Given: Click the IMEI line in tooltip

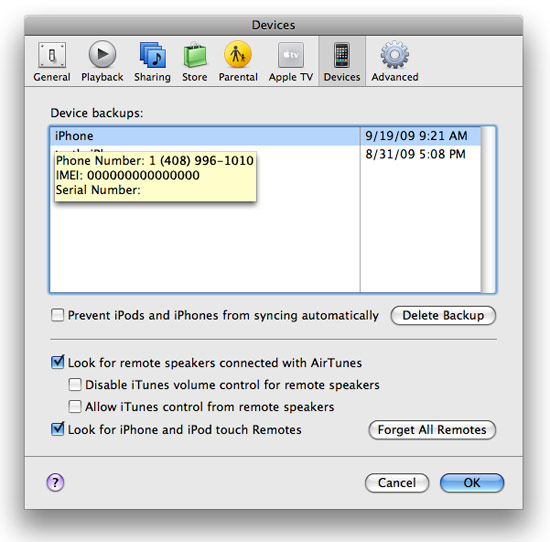Looking at the screenshot, I should [128, 175].
